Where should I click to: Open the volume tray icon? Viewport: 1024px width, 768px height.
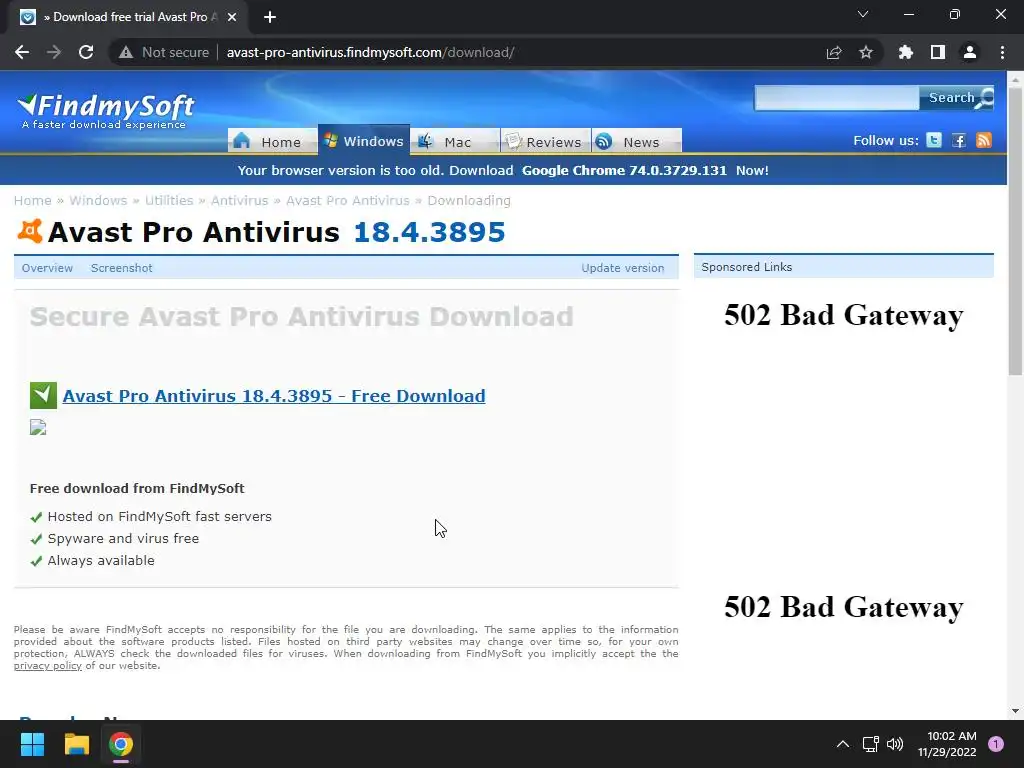pos(895,744)
